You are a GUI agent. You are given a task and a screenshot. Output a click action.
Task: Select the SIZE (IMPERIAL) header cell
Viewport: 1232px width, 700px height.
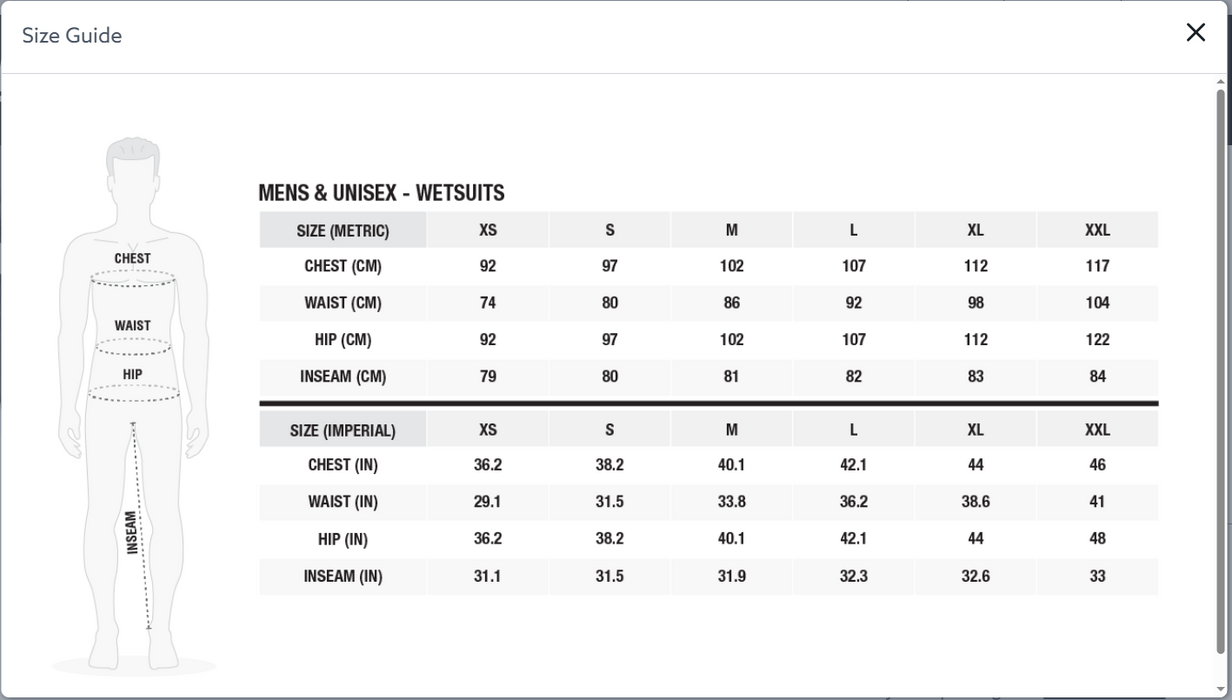(x=343, y=430)
